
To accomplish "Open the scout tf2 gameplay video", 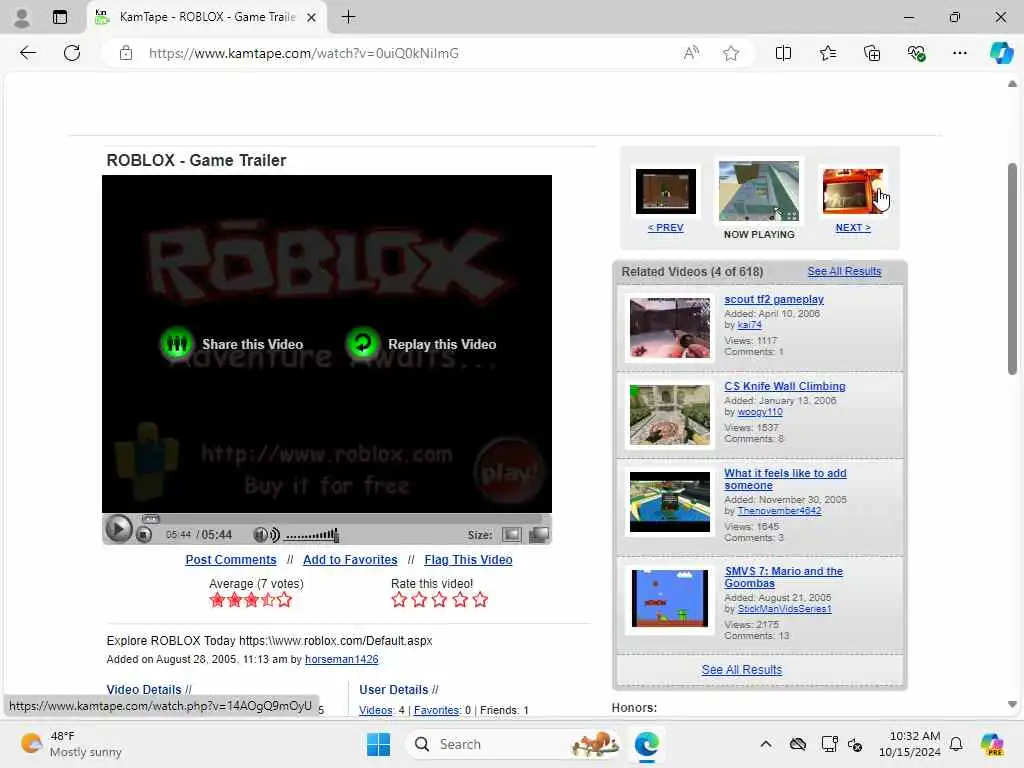I will click(x=774, y=299).
